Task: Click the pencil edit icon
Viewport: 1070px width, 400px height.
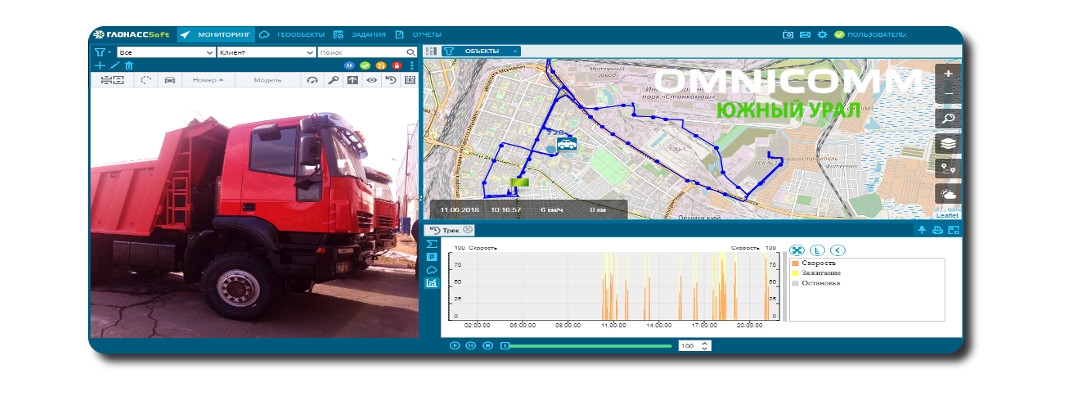Action: point(115,66)
